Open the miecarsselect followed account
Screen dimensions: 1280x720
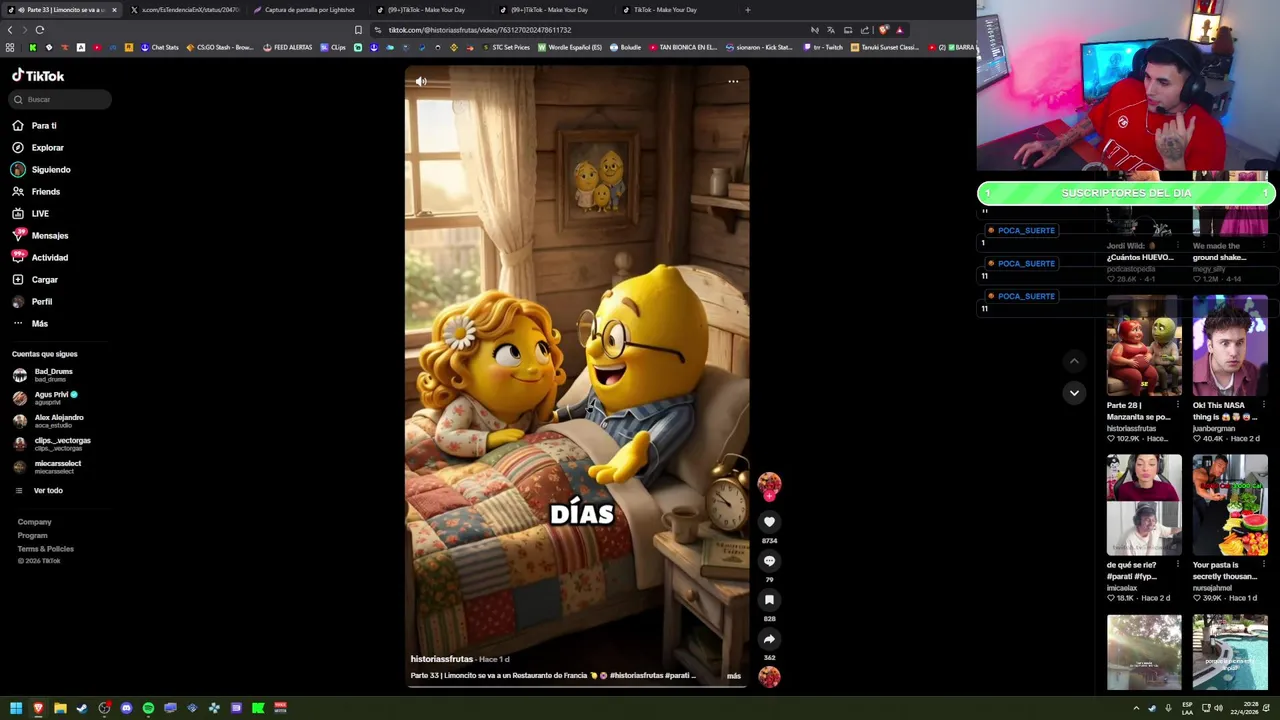click(x=47, y=467)
